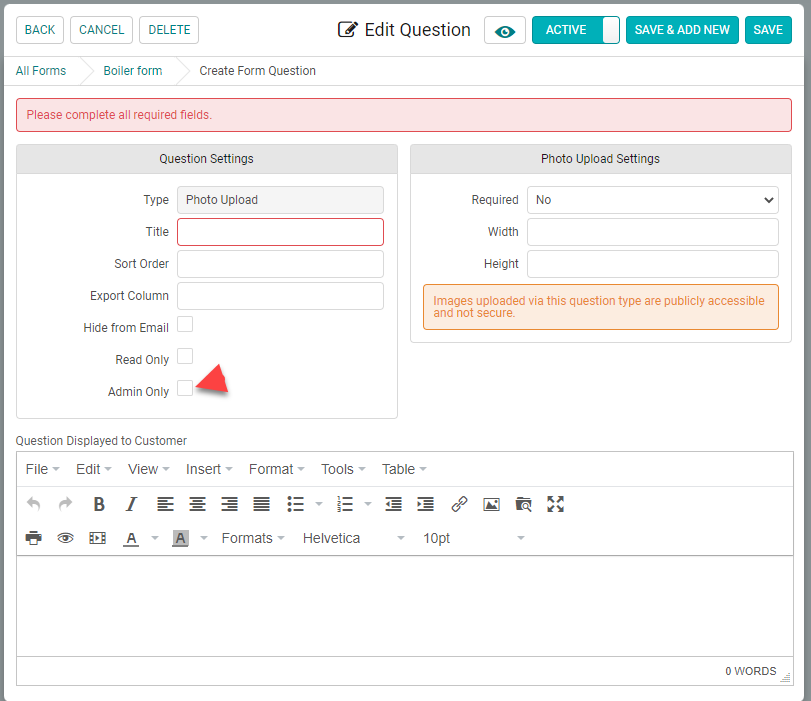Apply Italic formatting in the editor
The height and width of the screenshot is (701, 811).
(131, 504)
